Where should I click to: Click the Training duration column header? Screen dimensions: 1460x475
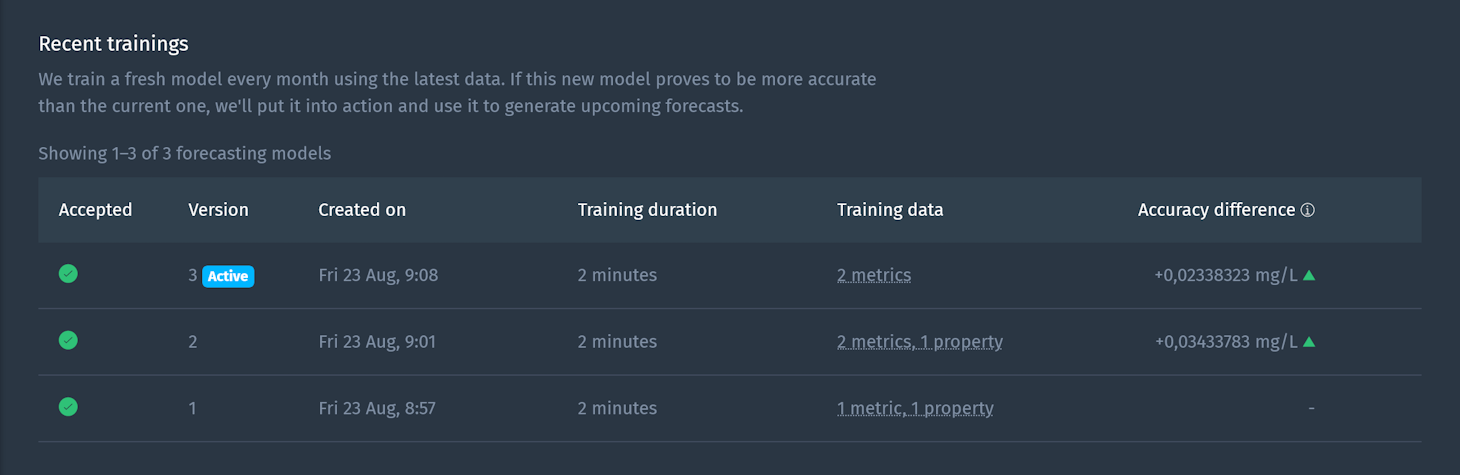click(647, 210)
